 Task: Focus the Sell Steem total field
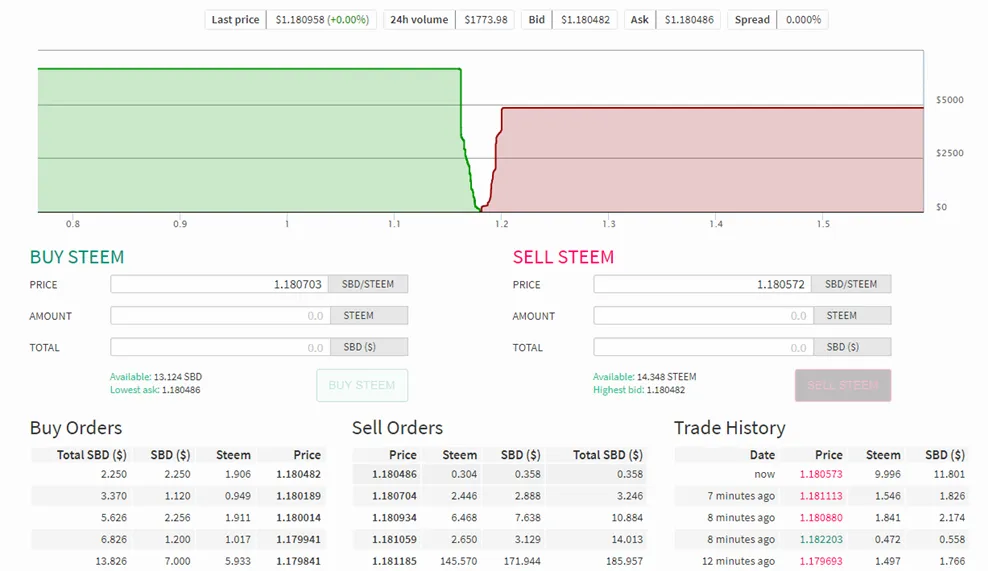pos(703,347)
